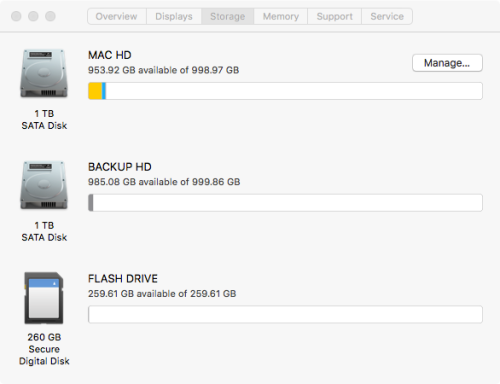Screen dimensions: 500x384
Task: Switch to the Displays tab
Action: [174, 16]
